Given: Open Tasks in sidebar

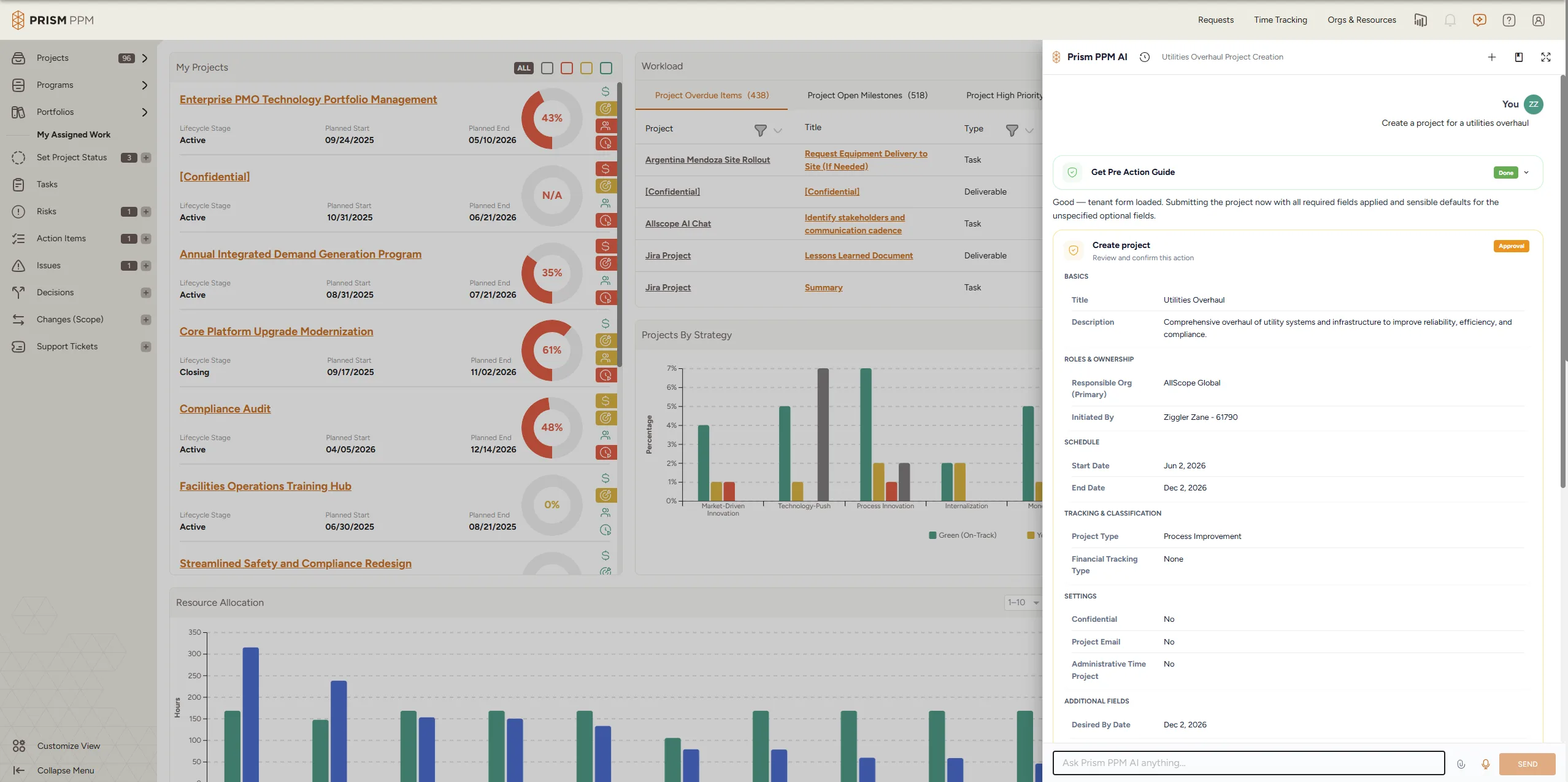Looking at the screenshot, I should click(47, 185).
